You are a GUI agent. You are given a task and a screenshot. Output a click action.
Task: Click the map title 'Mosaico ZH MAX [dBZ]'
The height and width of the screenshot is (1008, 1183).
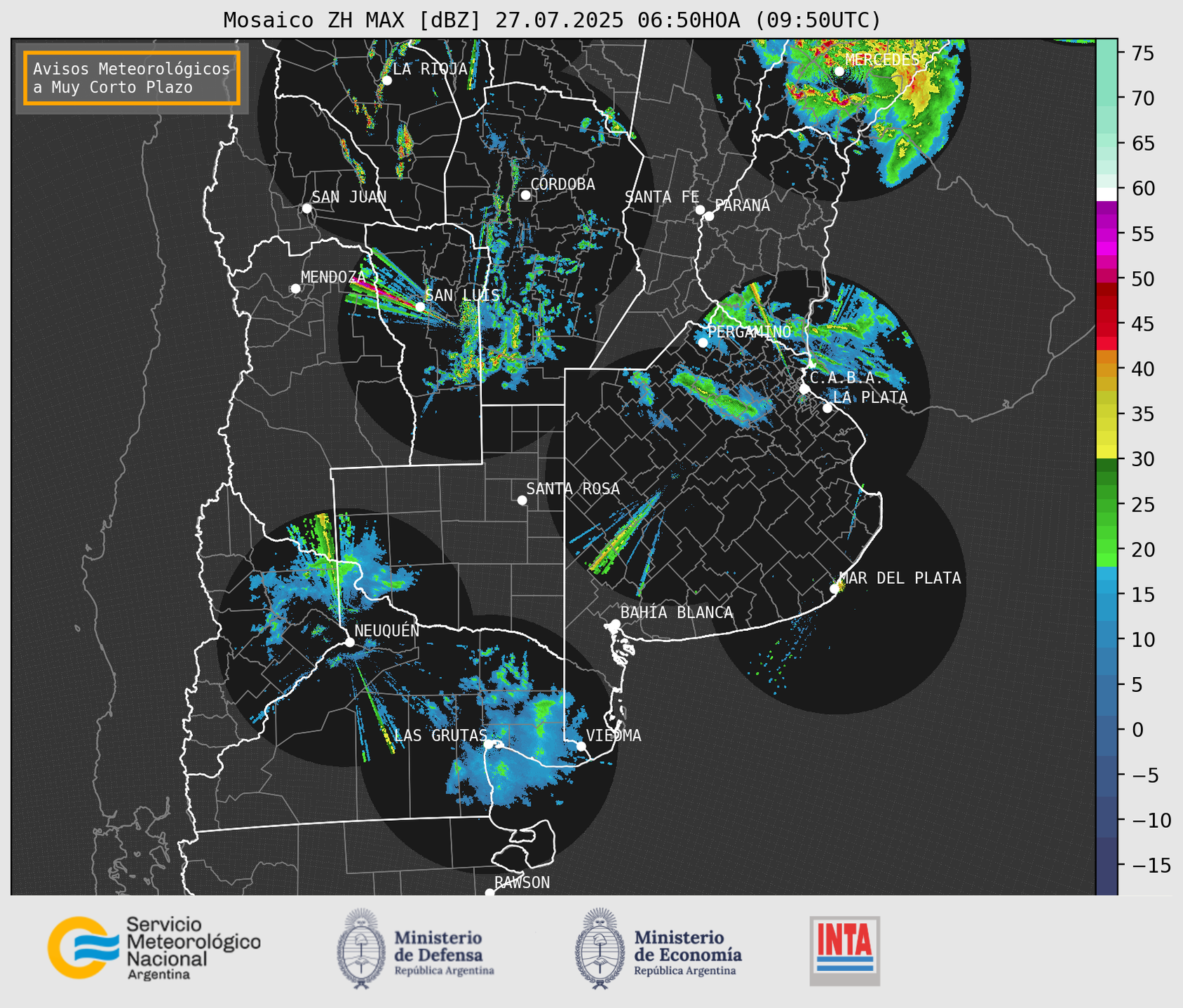click(x=353, y=20)
